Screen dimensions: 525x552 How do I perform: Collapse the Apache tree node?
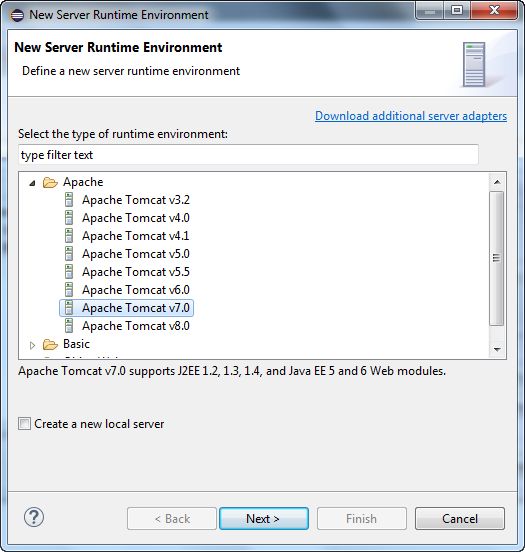32,183
